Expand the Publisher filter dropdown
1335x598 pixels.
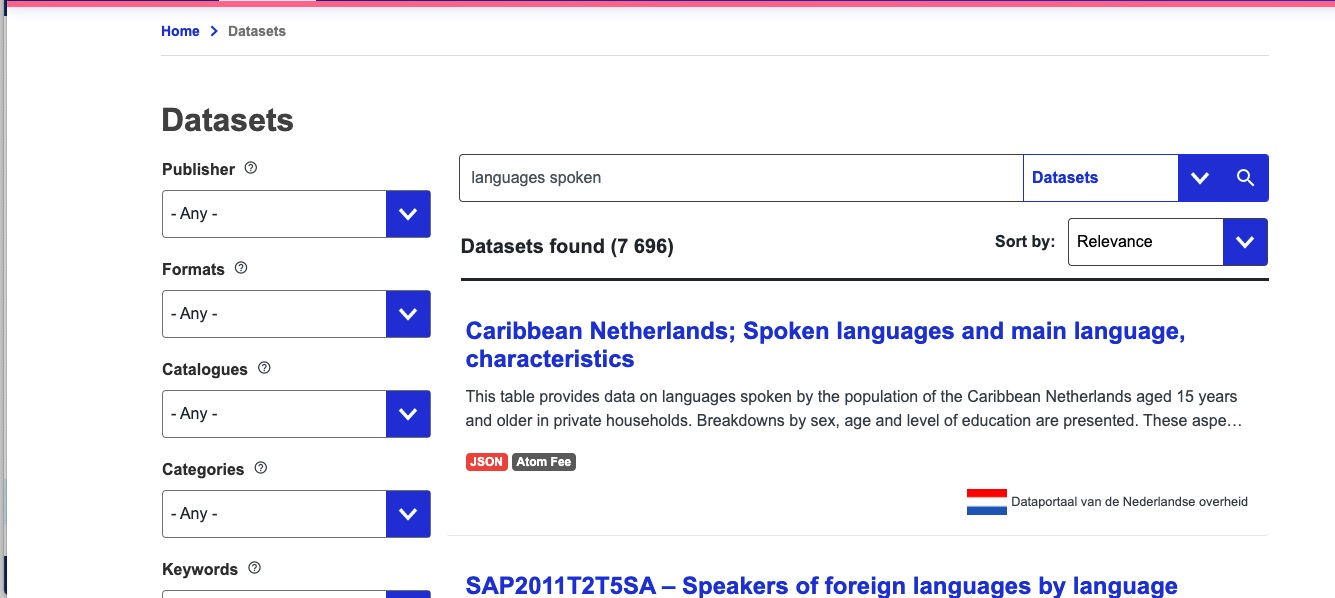[407, 214]
